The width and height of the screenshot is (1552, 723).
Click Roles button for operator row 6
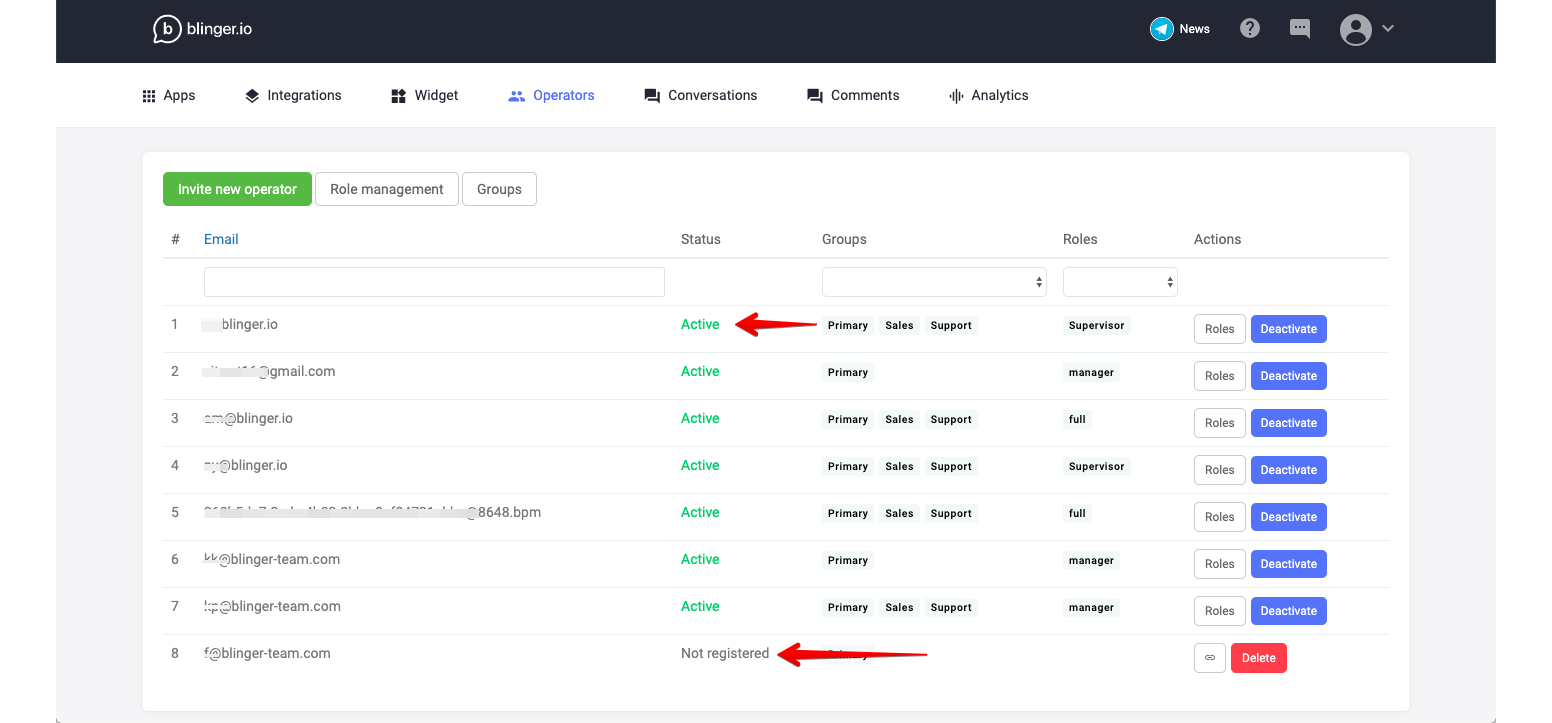1220,564
